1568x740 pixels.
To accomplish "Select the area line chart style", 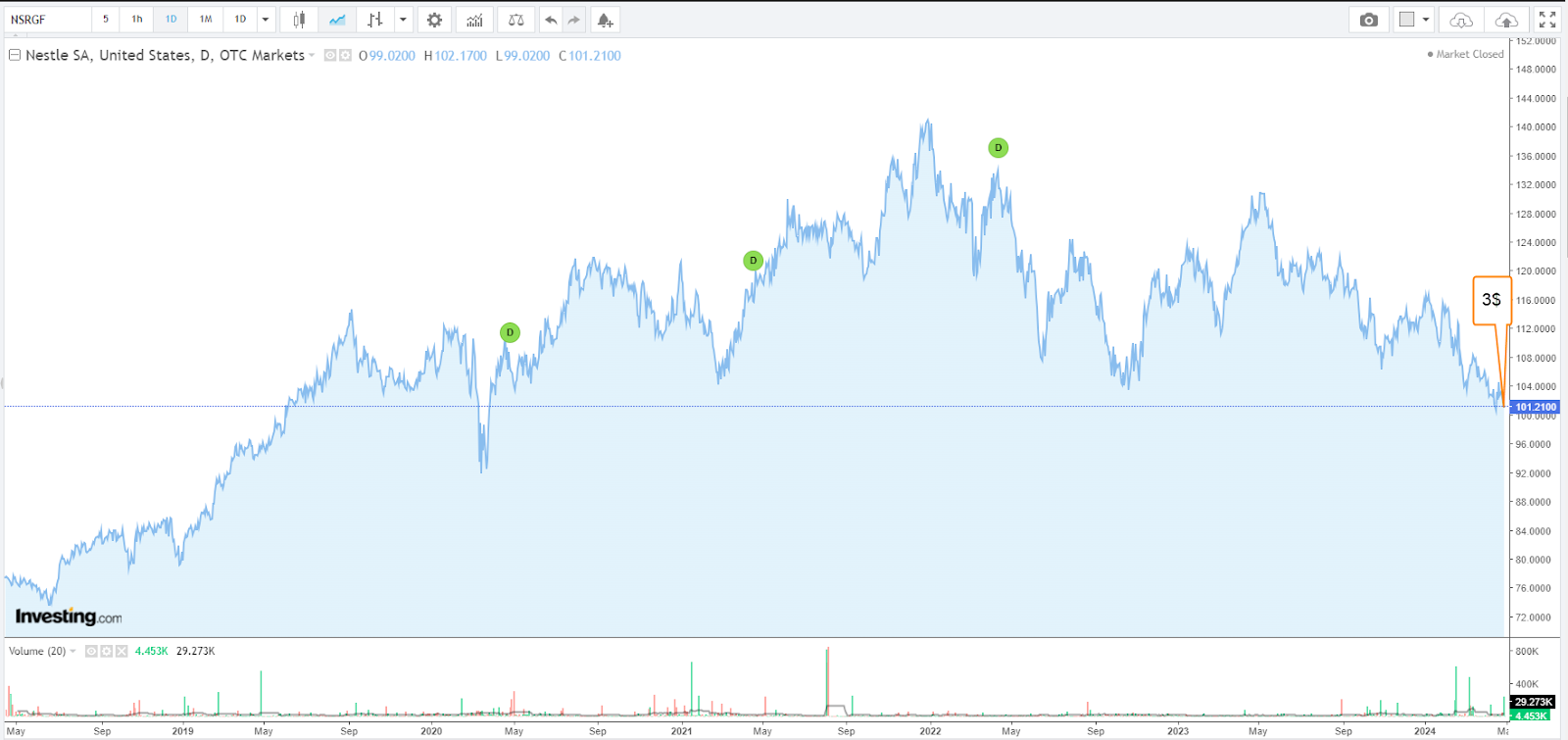I will (x=337, y=20).
